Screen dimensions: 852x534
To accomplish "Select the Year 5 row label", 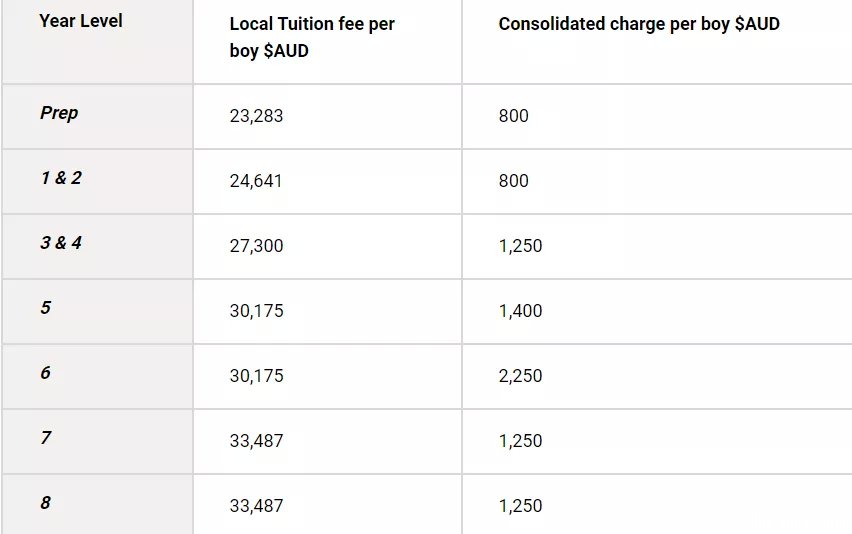I will point(46,307).
